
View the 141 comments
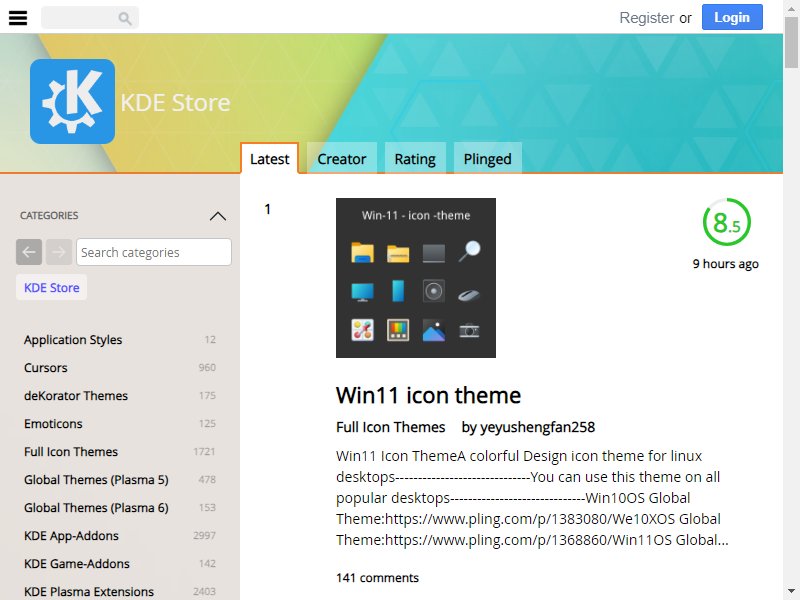click(x=377, y=578)
